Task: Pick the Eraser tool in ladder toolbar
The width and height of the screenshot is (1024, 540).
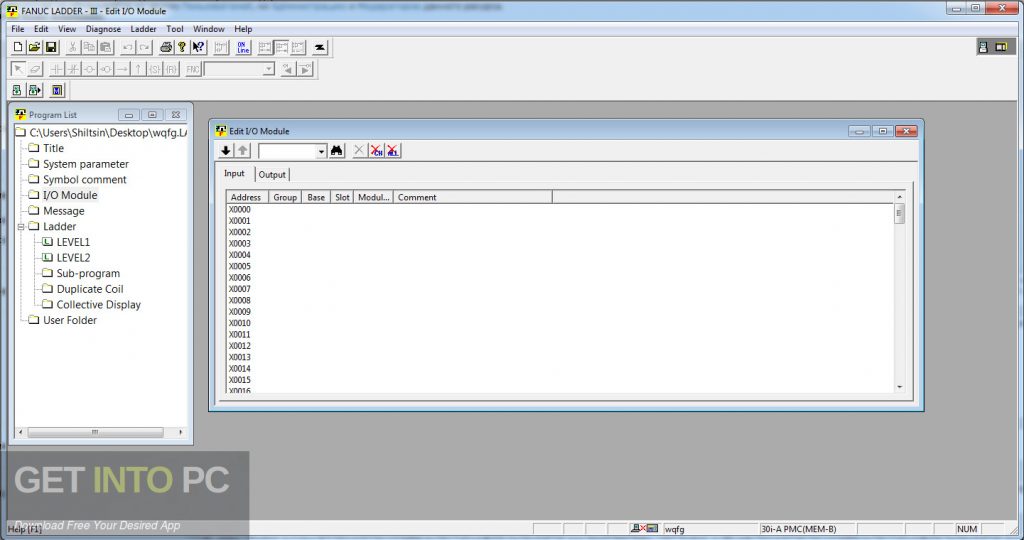Action: click(35, 69)
